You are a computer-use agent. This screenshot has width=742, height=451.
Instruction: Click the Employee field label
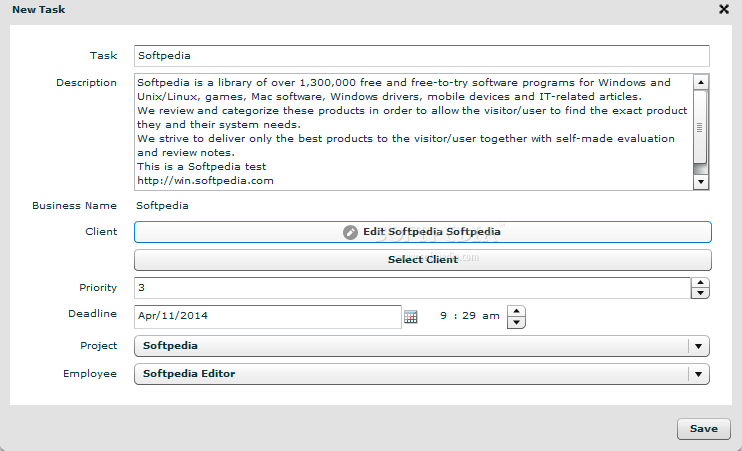(90, 374)
